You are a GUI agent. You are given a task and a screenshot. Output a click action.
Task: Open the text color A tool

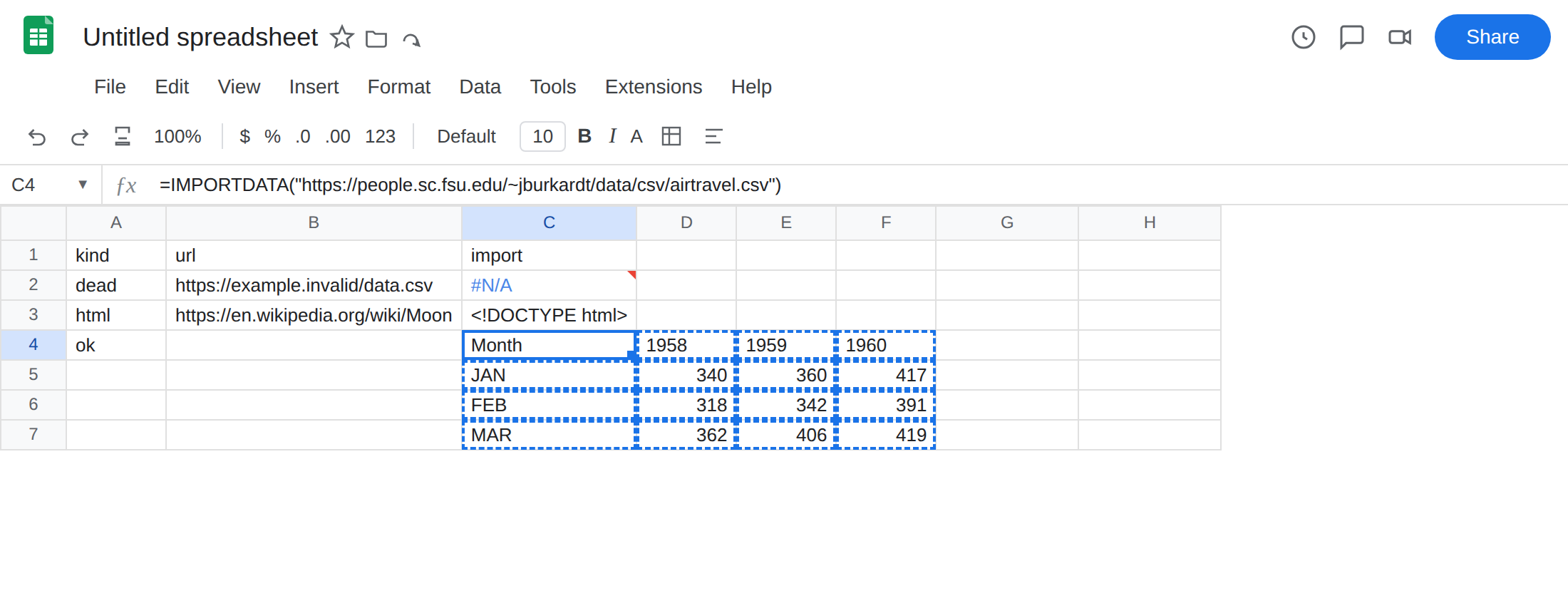coord(636,136)
